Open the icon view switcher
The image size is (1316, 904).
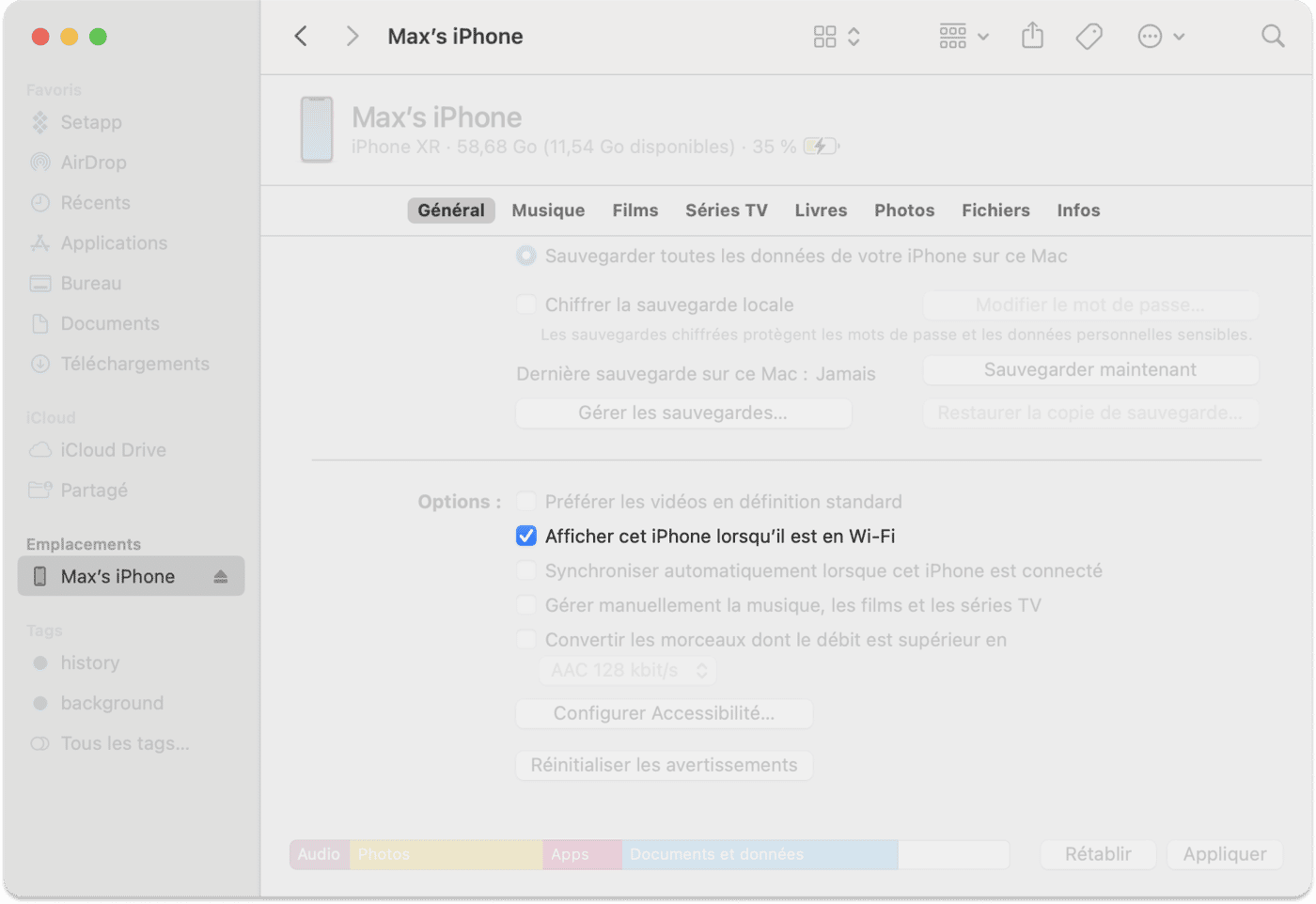tap(837, 37)
